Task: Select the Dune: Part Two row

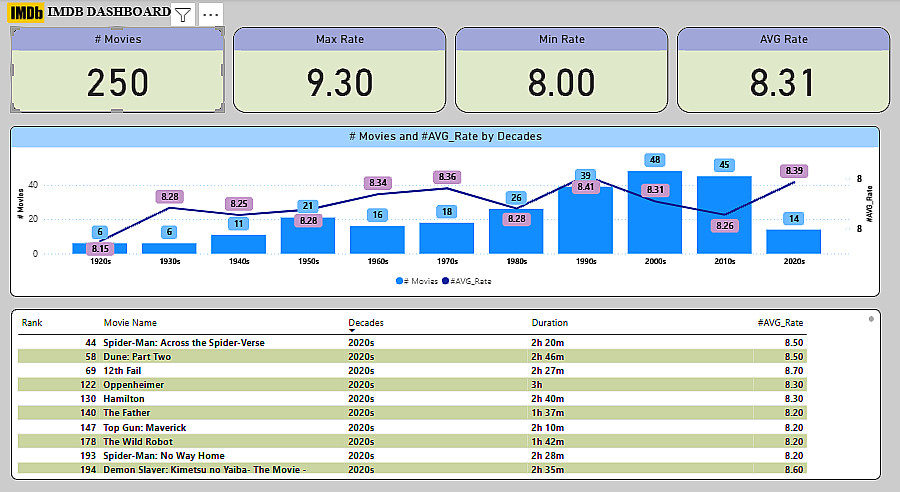Action: (x=412, y=357)
